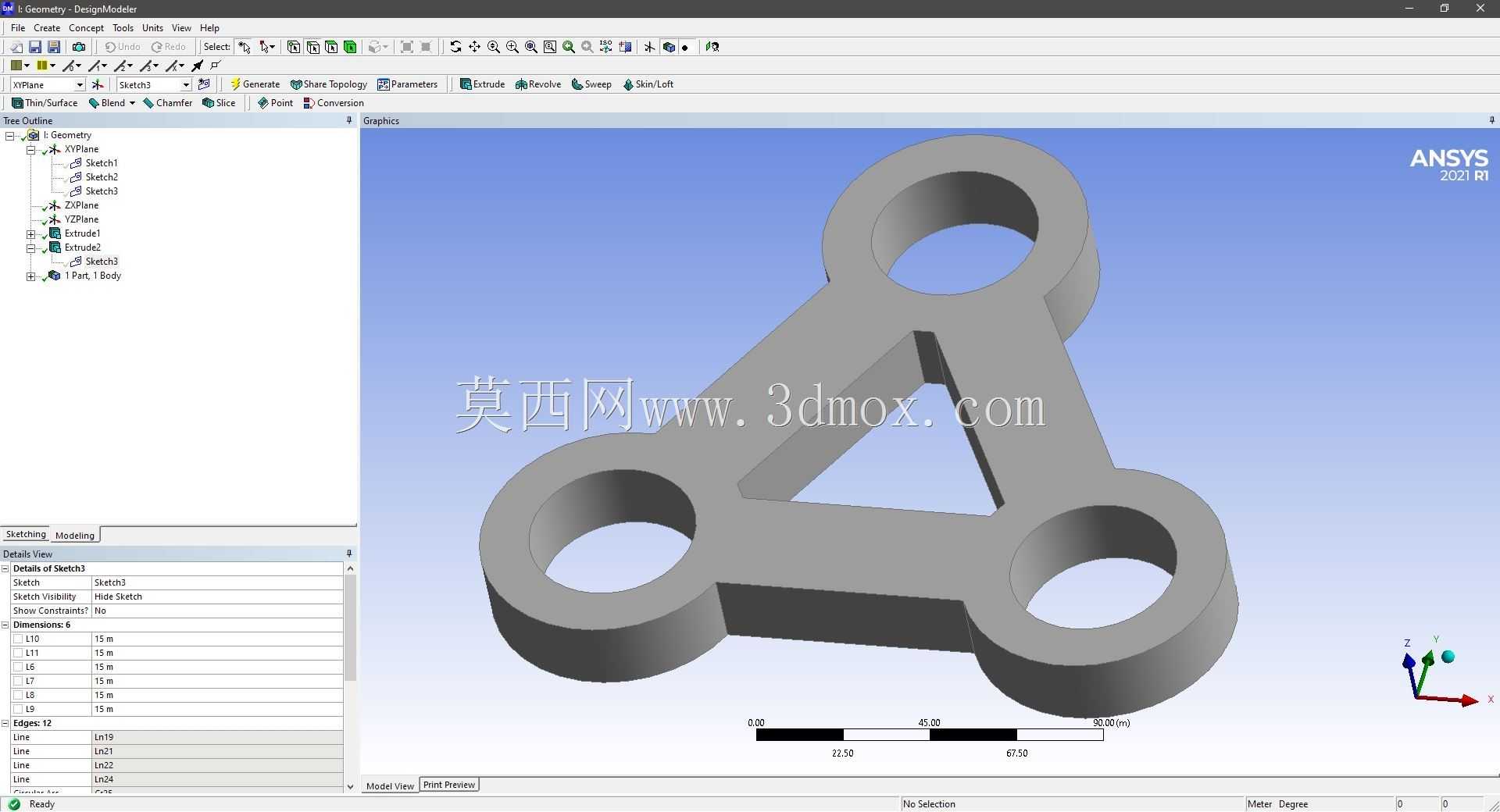Click the Look At Face icon
This screenshot has width=1500, height=812.
(x=712, y=47)
